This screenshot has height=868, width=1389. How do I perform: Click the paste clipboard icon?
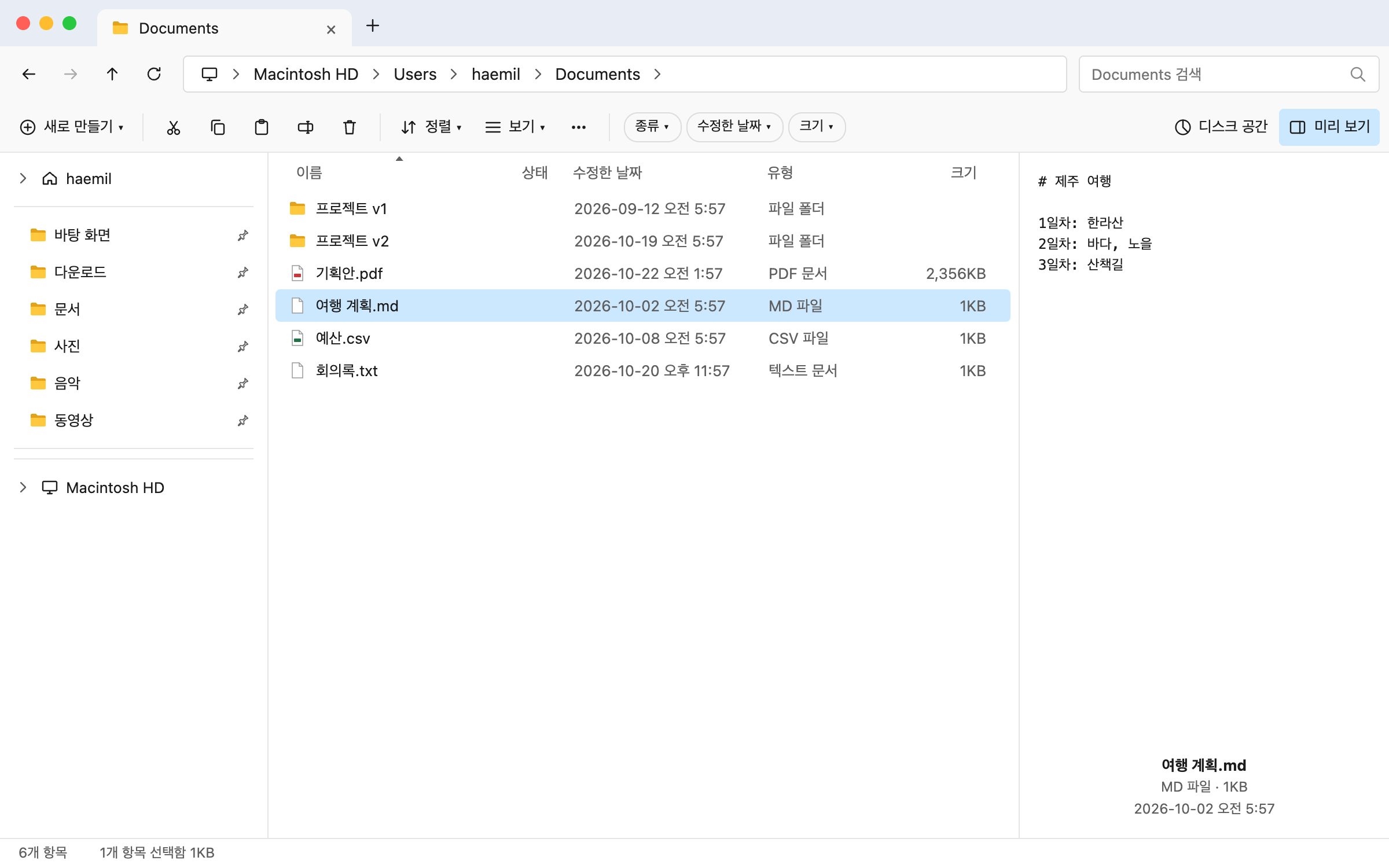tap(262, 127)
